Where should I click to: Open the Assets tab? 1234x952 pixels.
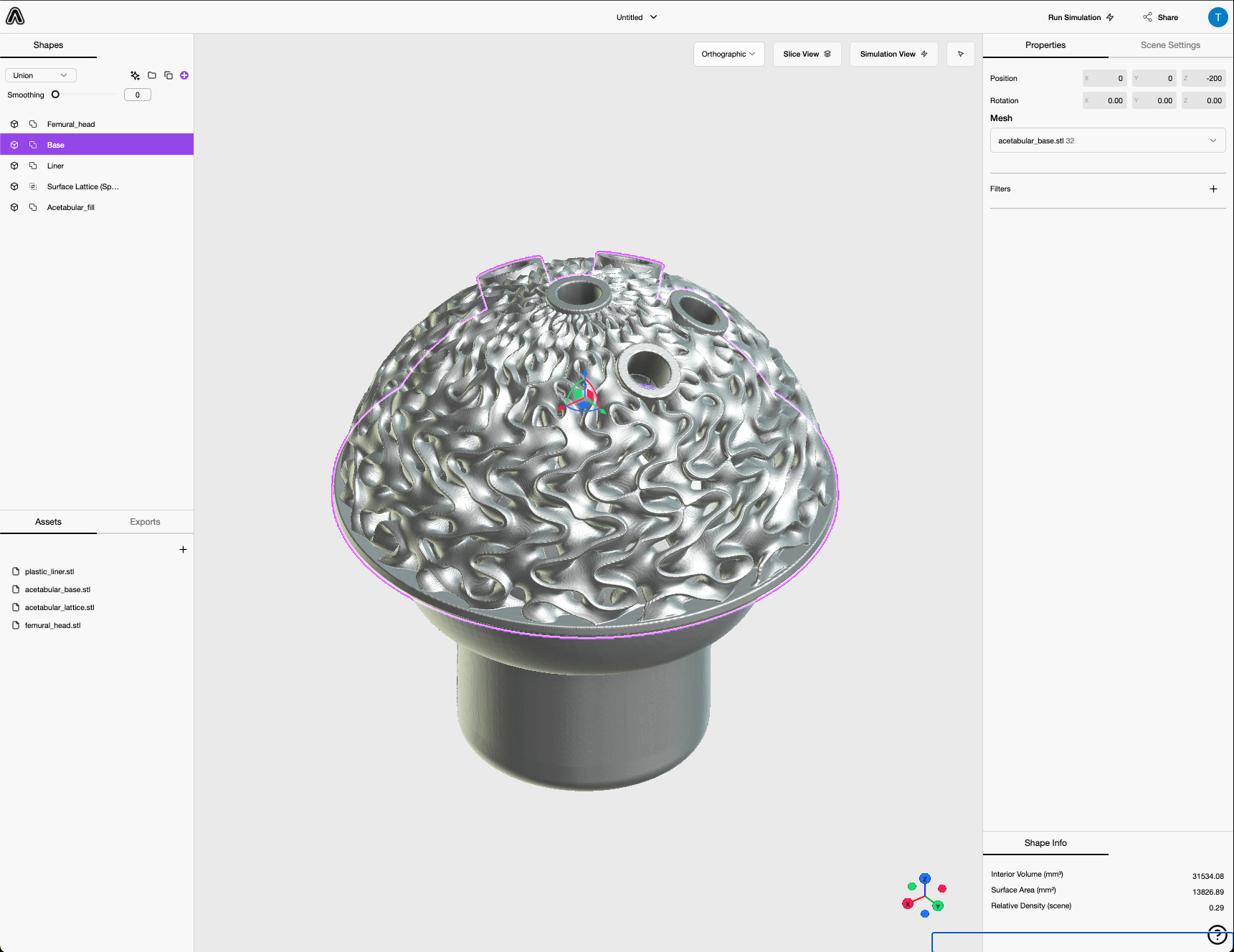click(48, 522)
